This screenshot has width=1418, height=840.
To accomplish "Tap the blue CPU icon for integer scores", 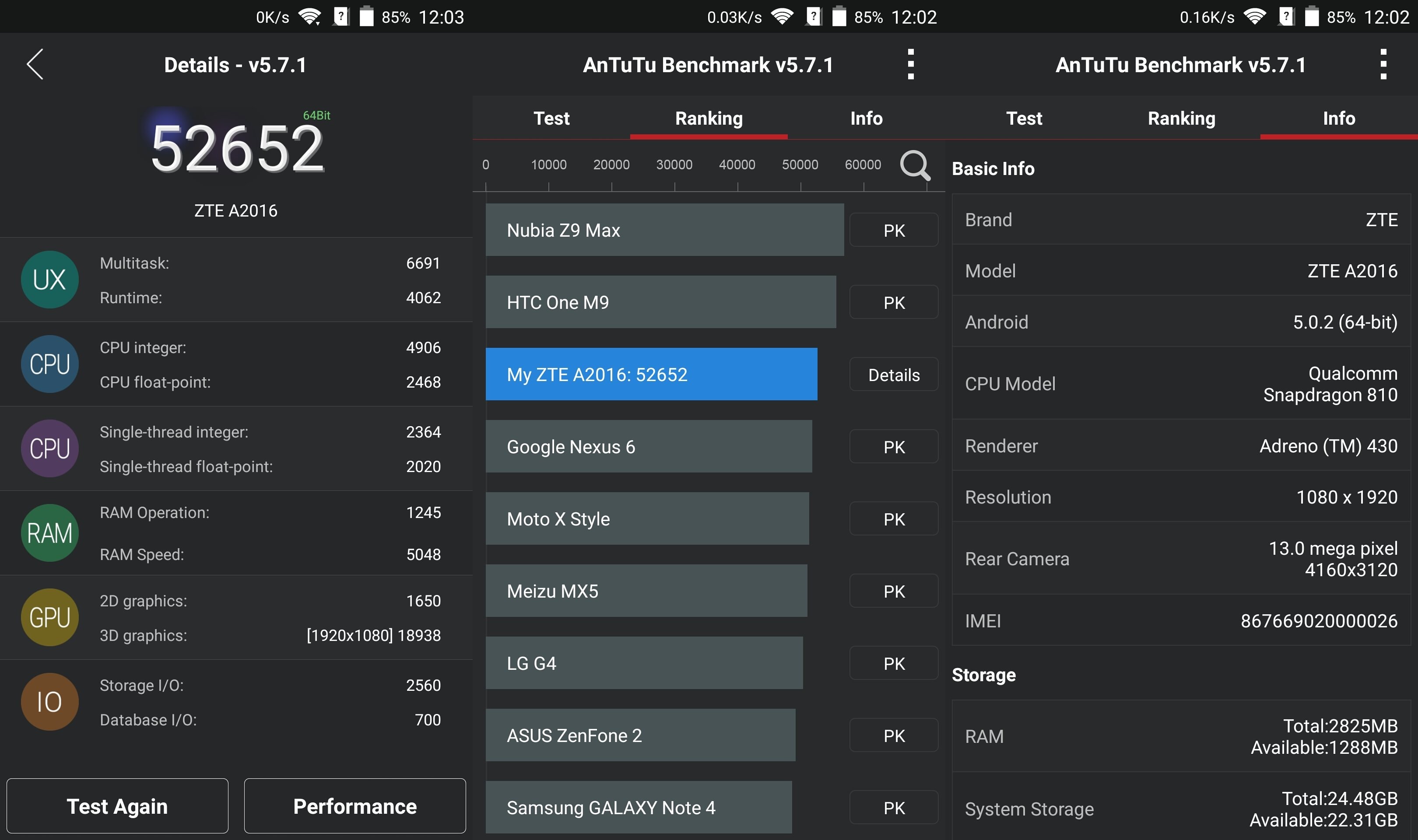I will coord(50,364).
